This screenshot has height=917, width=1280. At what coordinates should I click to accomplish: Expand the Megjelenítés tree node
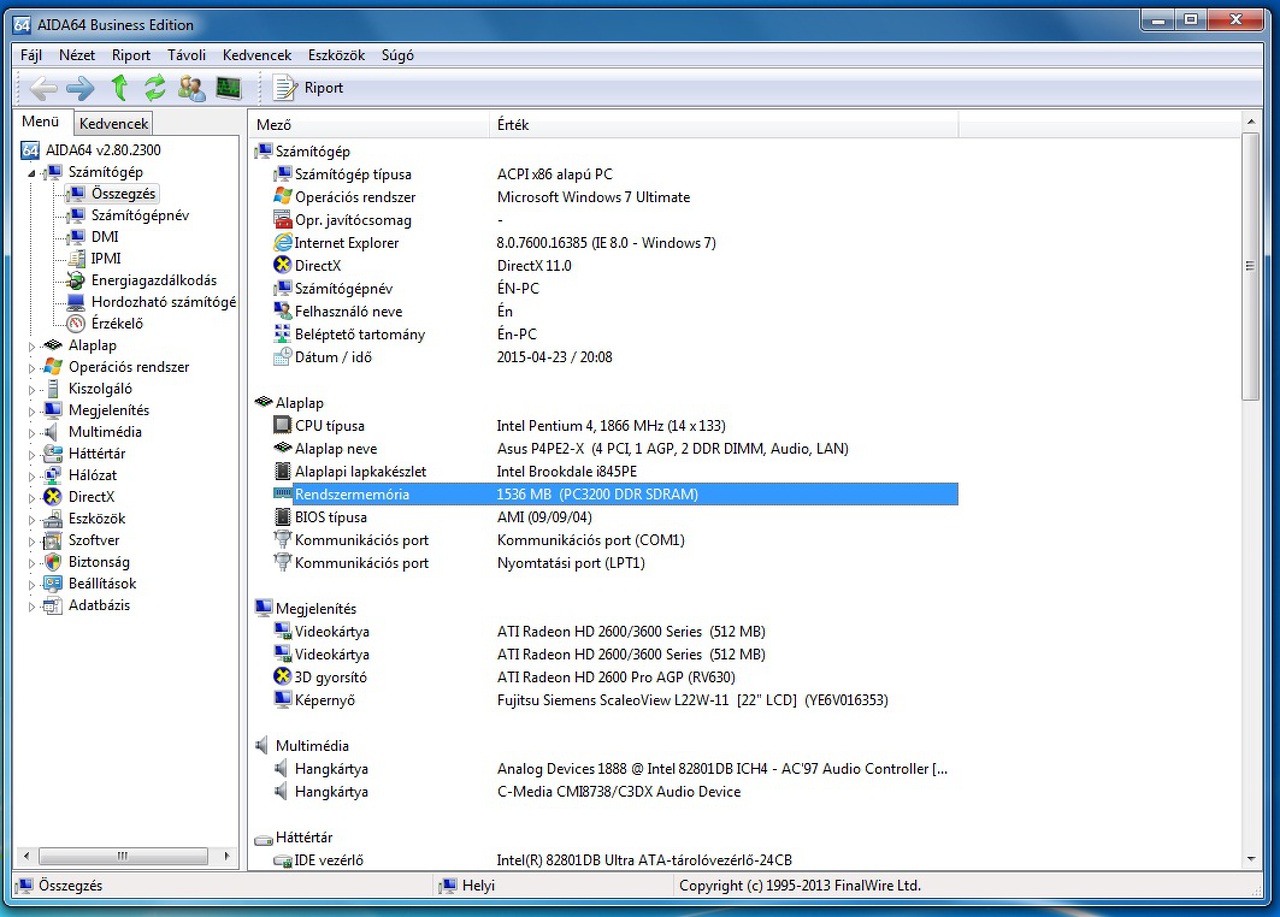point(31,411)
